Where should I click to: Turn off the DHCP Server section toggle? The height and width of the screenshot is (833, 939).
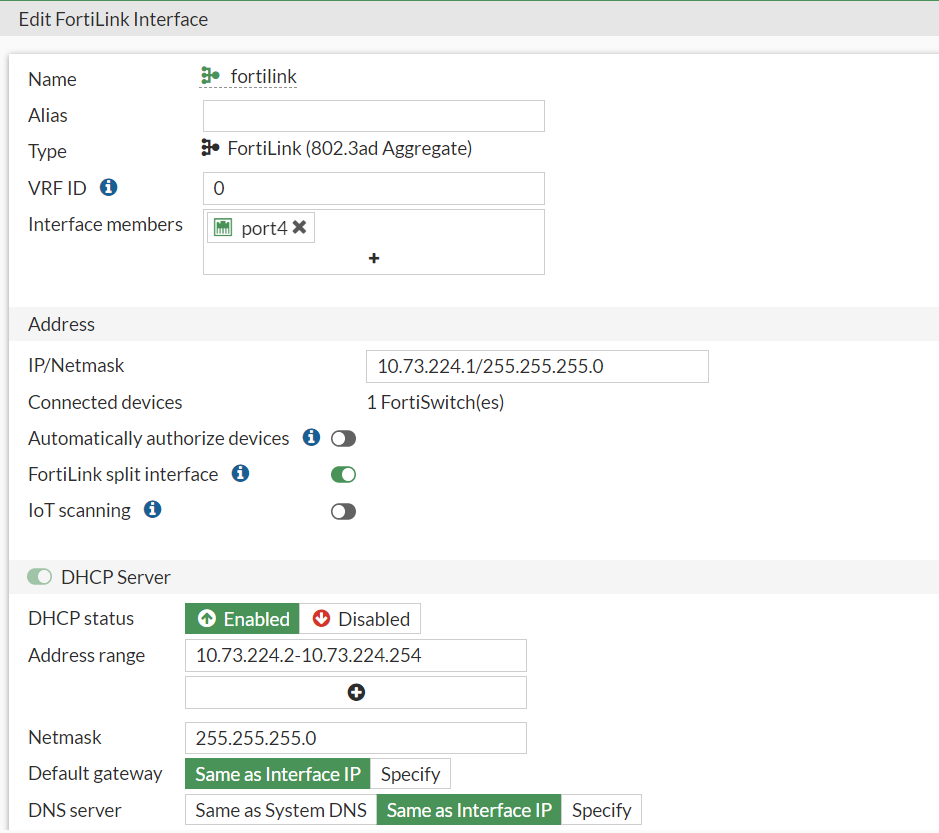click(40, 577)
